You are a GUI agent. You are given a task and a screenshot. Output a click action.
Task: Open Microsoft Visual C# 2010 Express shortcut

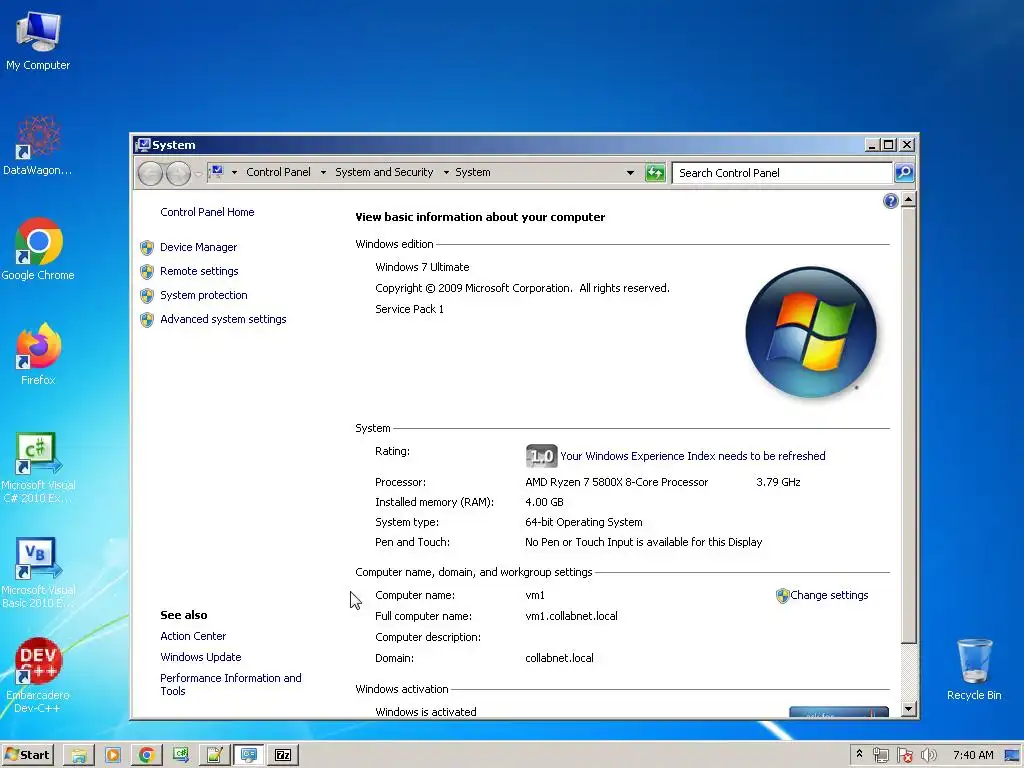point(38,466)
